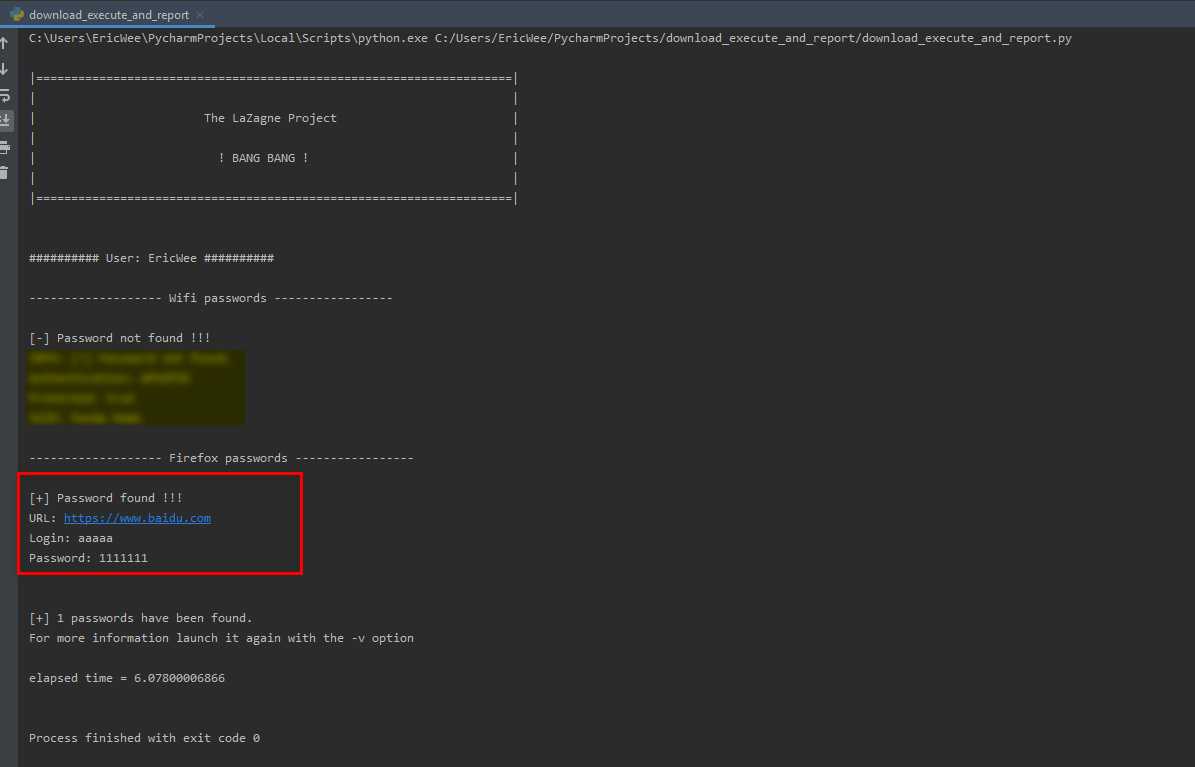The height and width of the screenshot is (767, 1195).
Task: Click the Up the stack trace arrow
Action: point(5,43)
